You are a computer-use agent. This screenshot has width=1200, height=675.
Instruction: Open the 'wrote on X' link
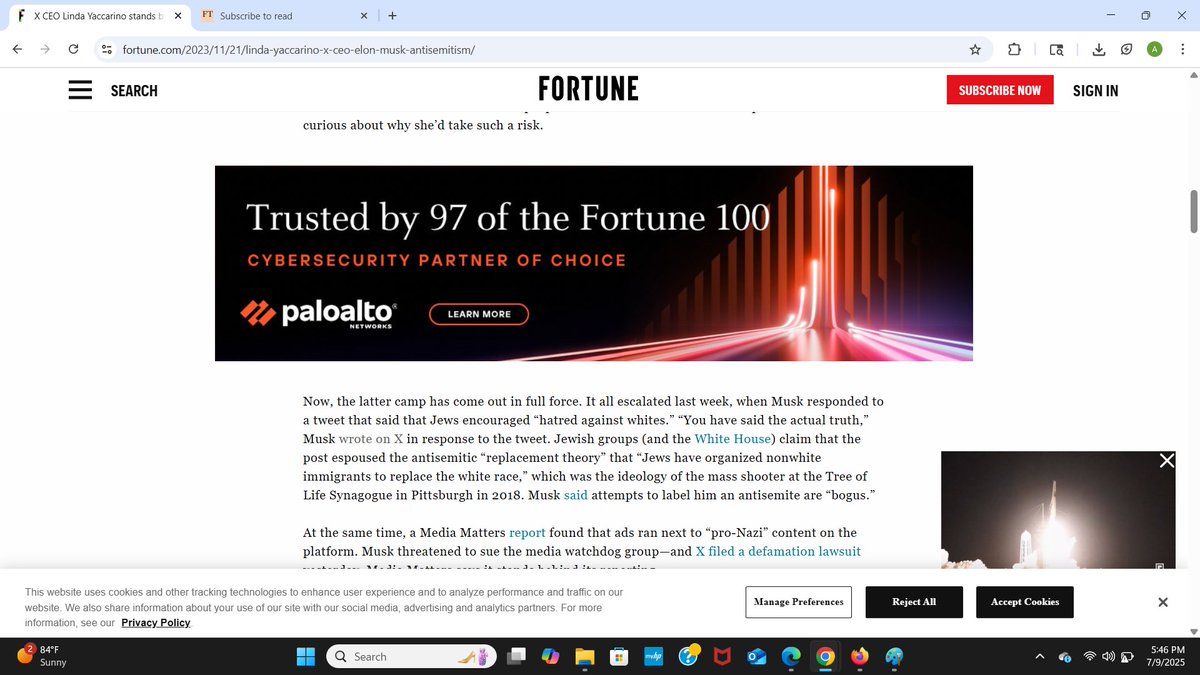coord(371,439)
